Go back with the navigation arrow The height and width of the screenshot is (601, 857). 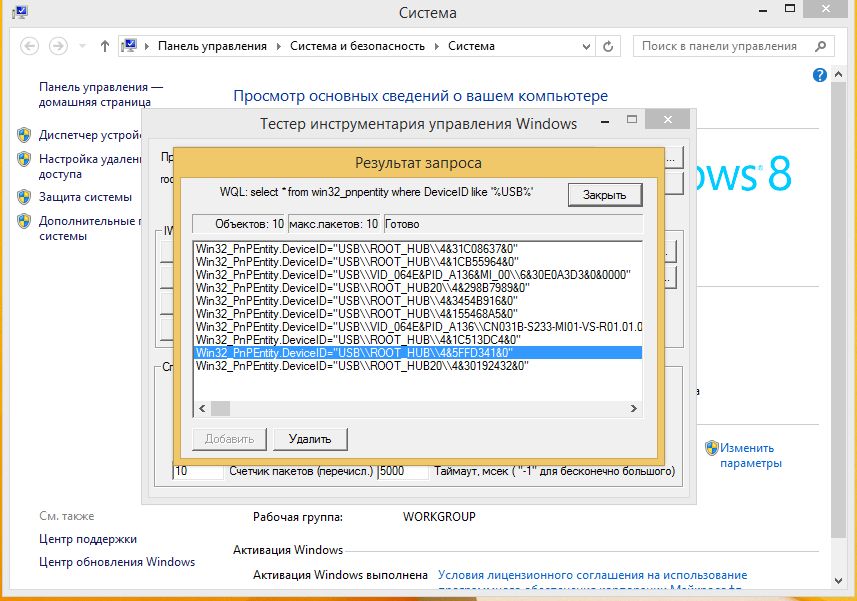(x=30, y=46)
